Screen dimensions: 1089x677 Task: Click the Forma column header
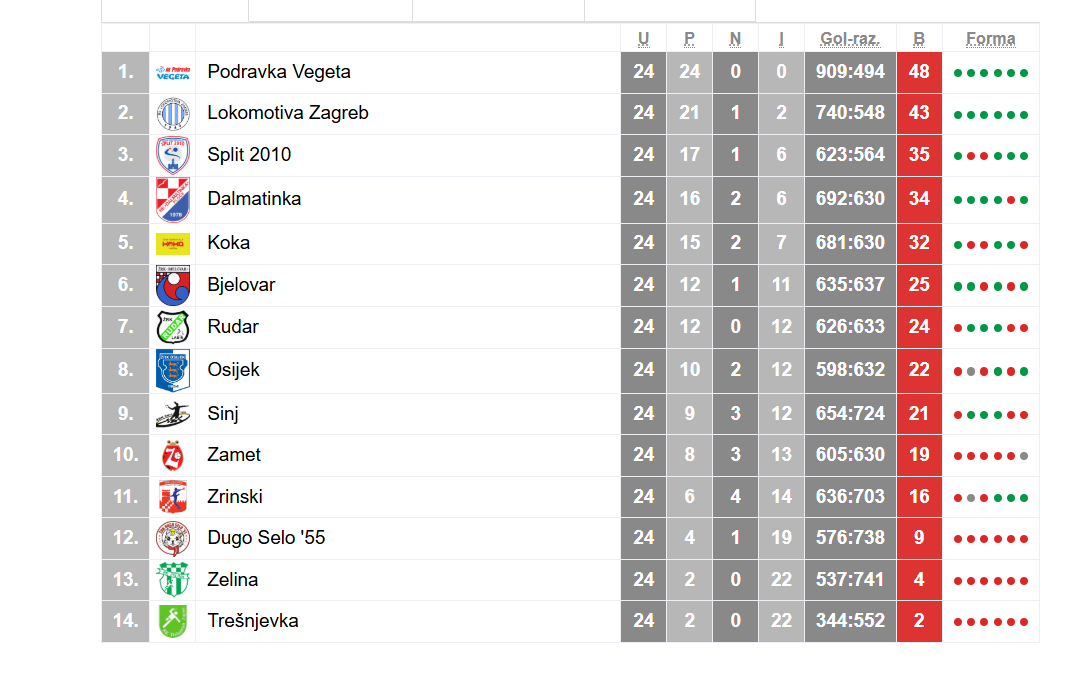point(990,39)
